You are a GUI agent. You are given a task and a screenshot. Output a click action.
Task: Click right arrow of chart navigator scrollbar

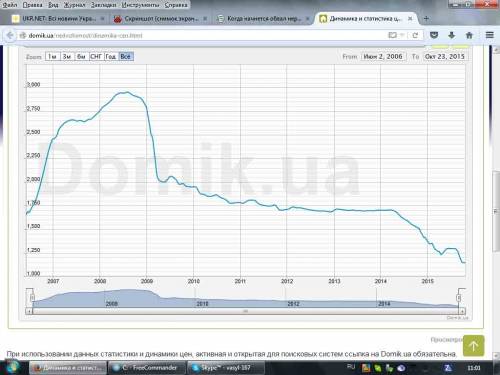462,311
